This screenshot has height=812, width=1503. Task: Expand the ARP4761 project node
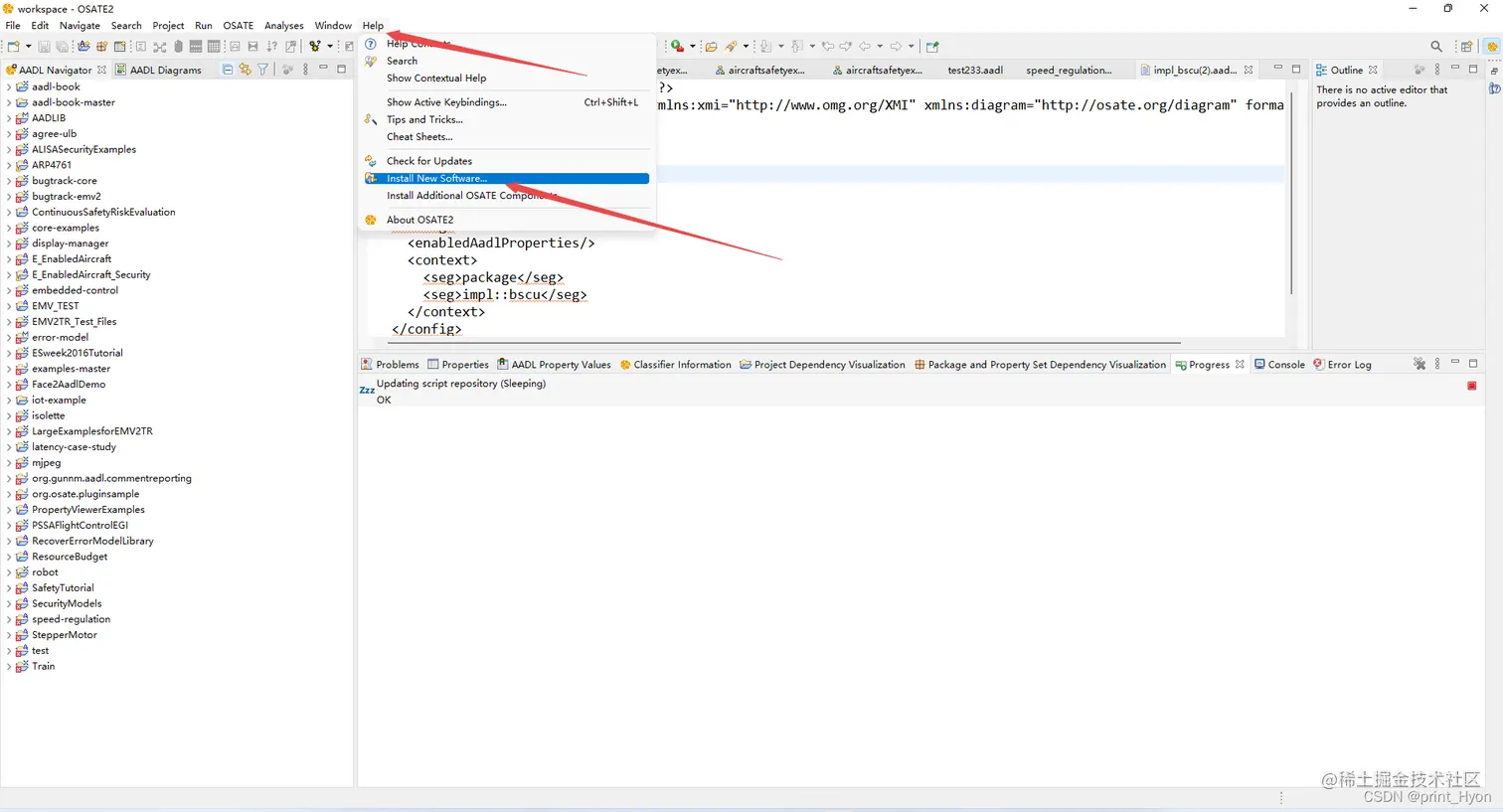tap(9, 165)
